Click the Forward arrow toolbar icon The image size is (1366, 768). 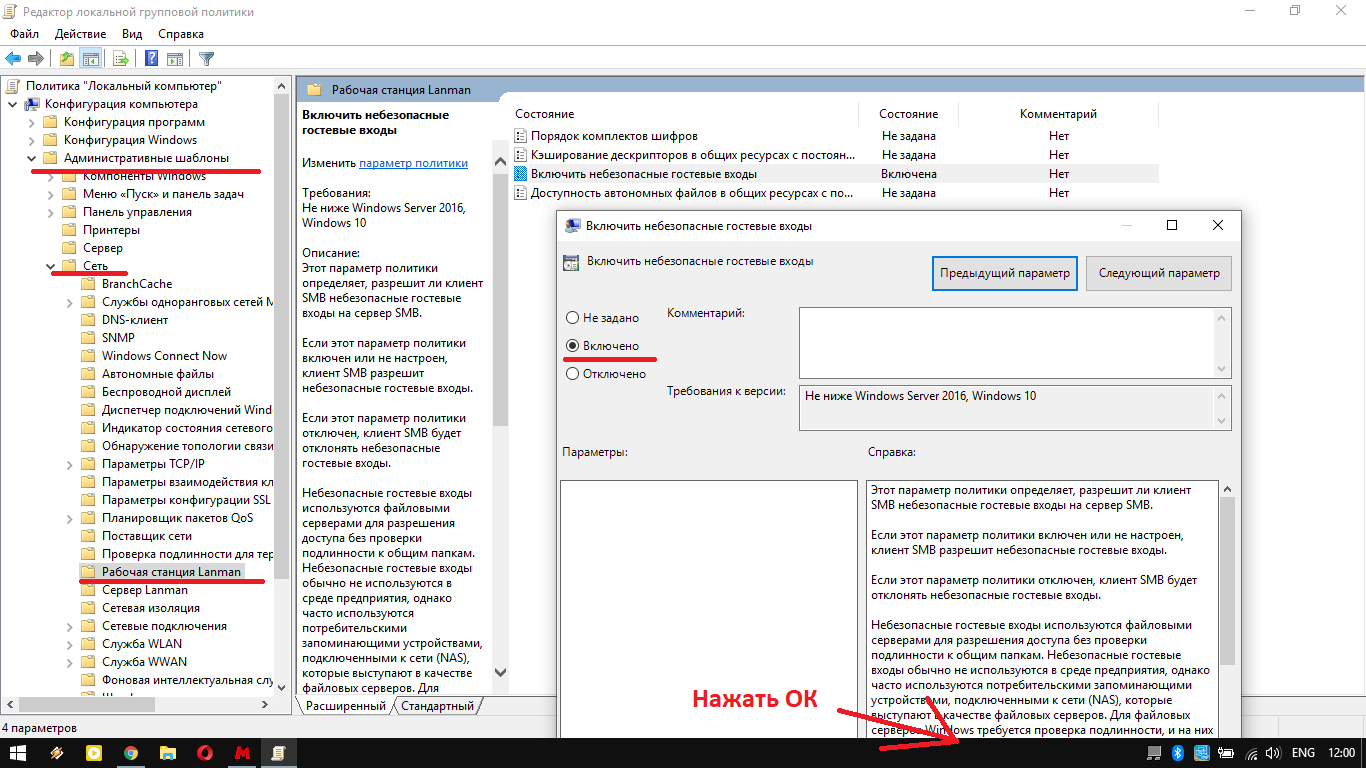pos(37,58)
